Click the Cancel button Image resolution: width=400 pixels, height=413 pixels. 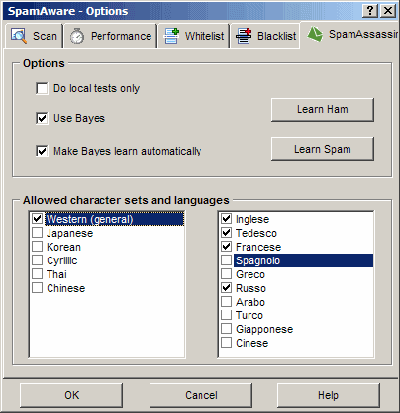coord(201,395)
